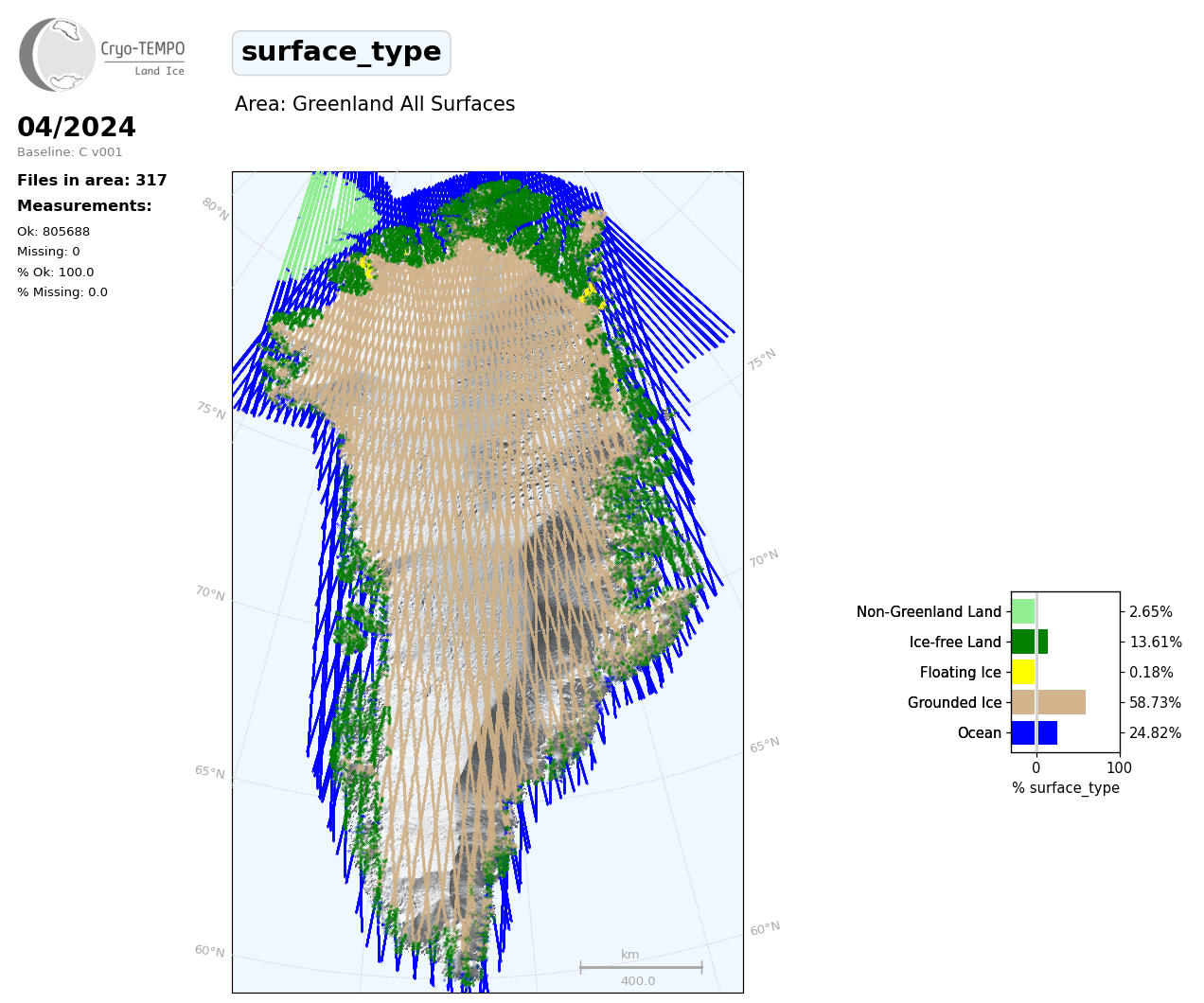Click the Cryo-TEMPO Land Ice logo
Image resolution: width=1204 pixels, height=1003 pixels.
(102, 55)
